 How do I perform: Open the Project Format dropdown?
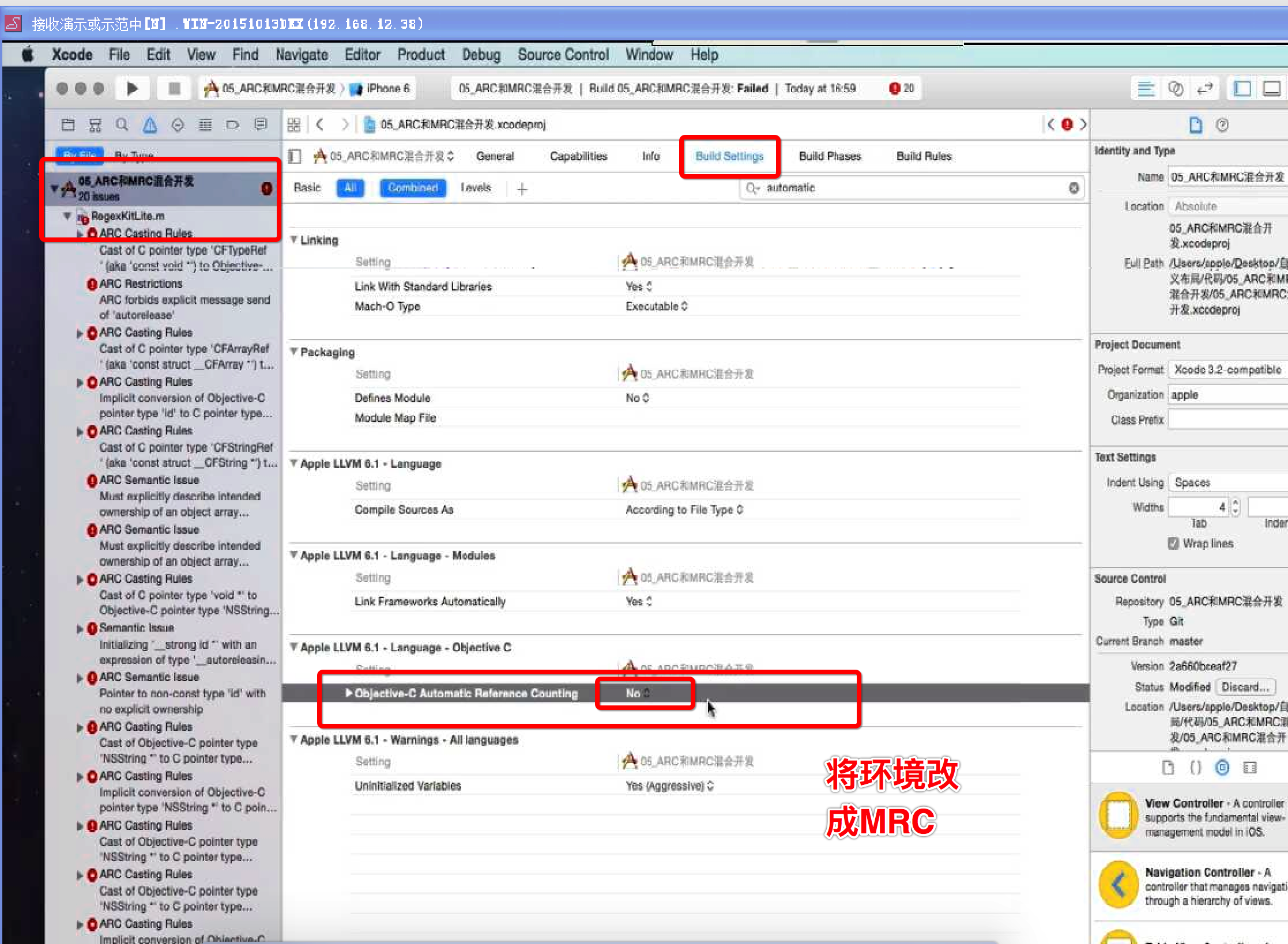point(1228,369)
